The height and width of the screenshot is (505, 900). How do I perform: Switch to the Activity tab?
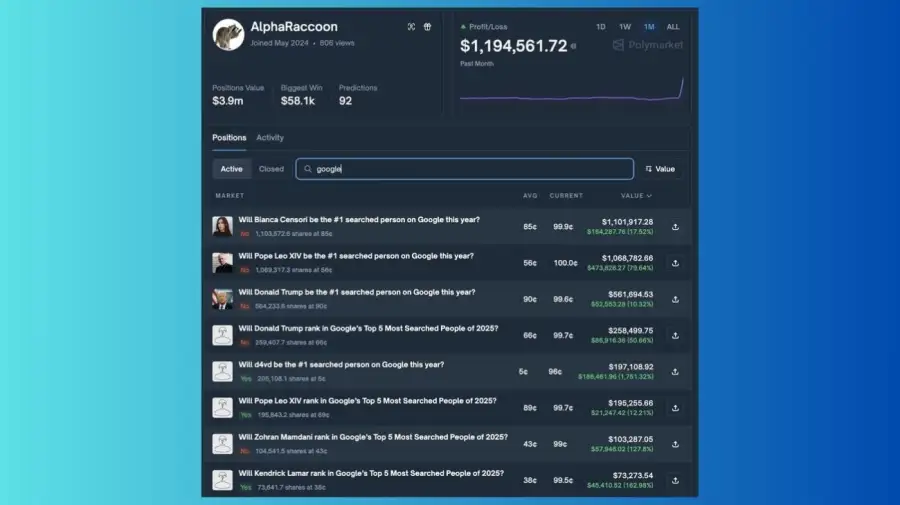tap(270, 138)
